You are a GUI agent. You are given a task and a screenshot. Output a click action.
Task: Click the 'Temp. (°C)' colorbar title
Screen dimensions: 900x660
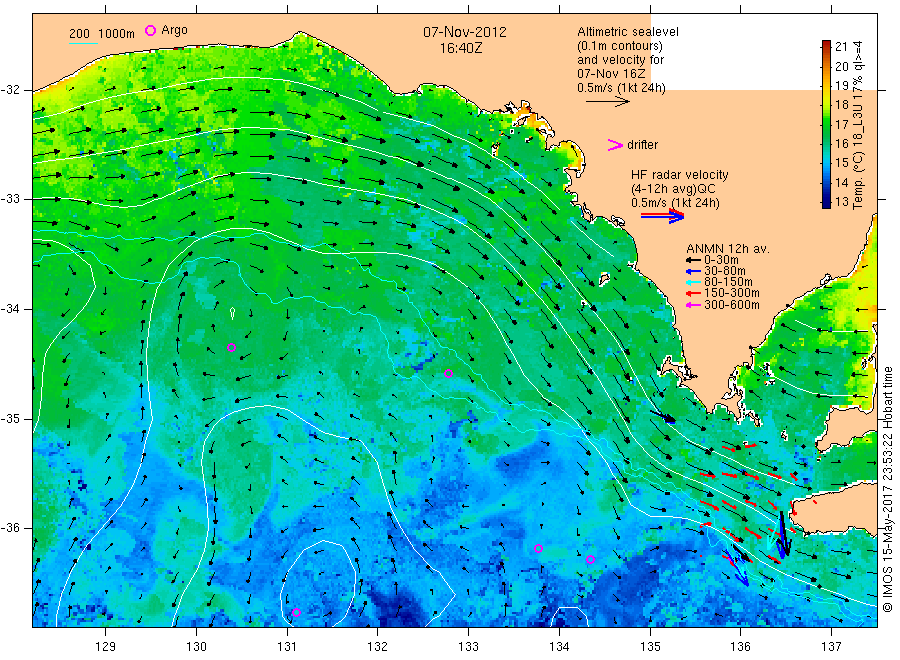click(858, 180)
